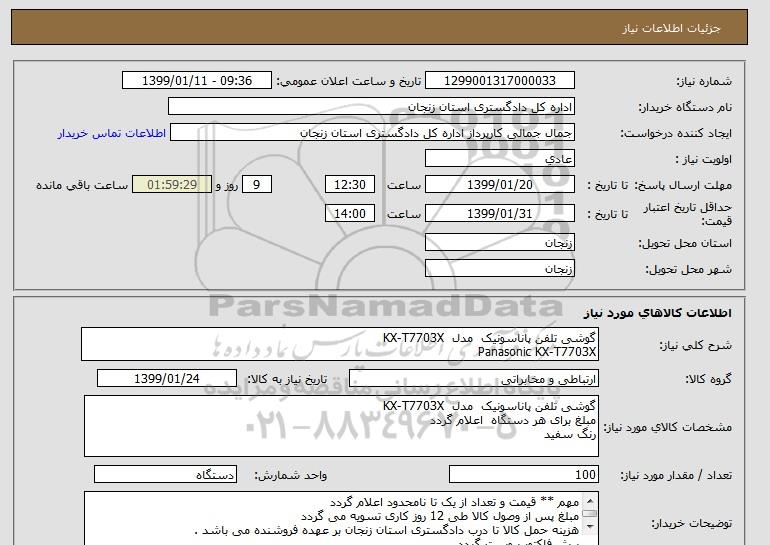Screen dimensions: 770x545
Task: Click the buyer notes scrollbar down arrow
Action: point(591,527)
